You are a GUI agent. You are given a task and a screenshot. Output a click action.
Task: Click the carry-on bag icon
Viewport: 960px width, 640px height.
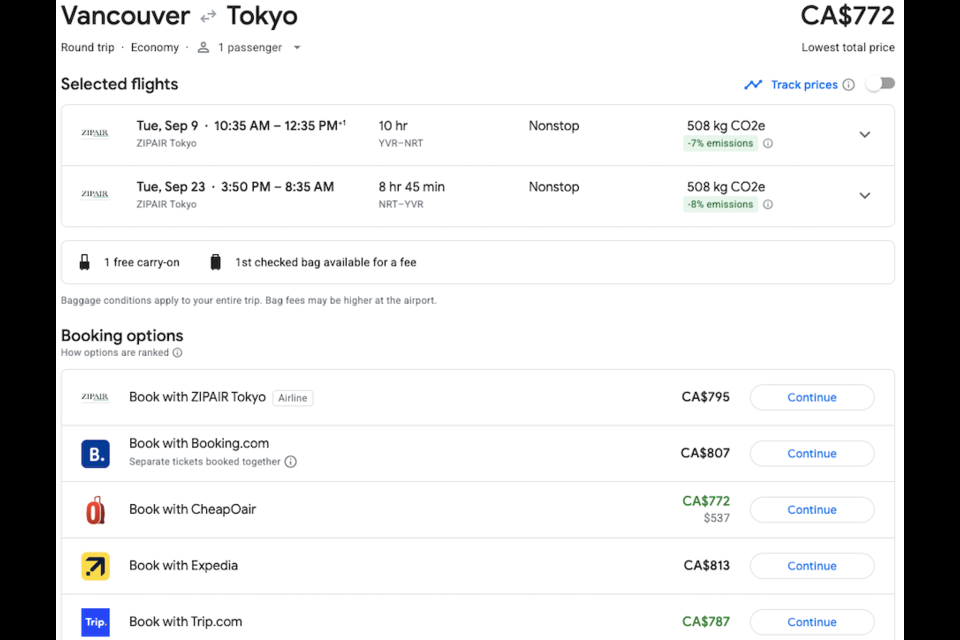click(84, 262)
